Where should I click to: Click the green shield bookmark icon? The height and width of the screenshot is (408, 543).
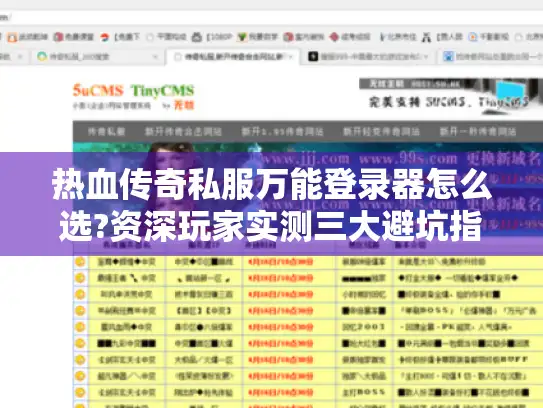pos(242,37)
